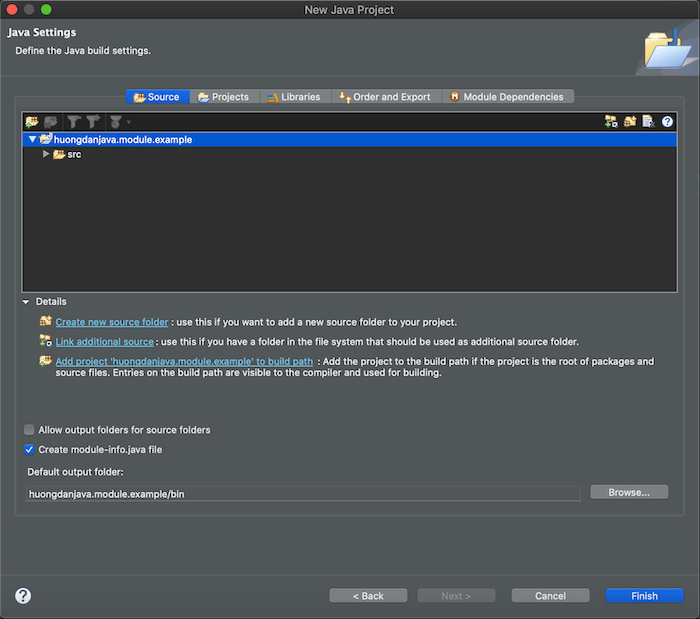This screenshot has height=619, width=700.
Task: Click the src source folder icon
Action: 59,154
